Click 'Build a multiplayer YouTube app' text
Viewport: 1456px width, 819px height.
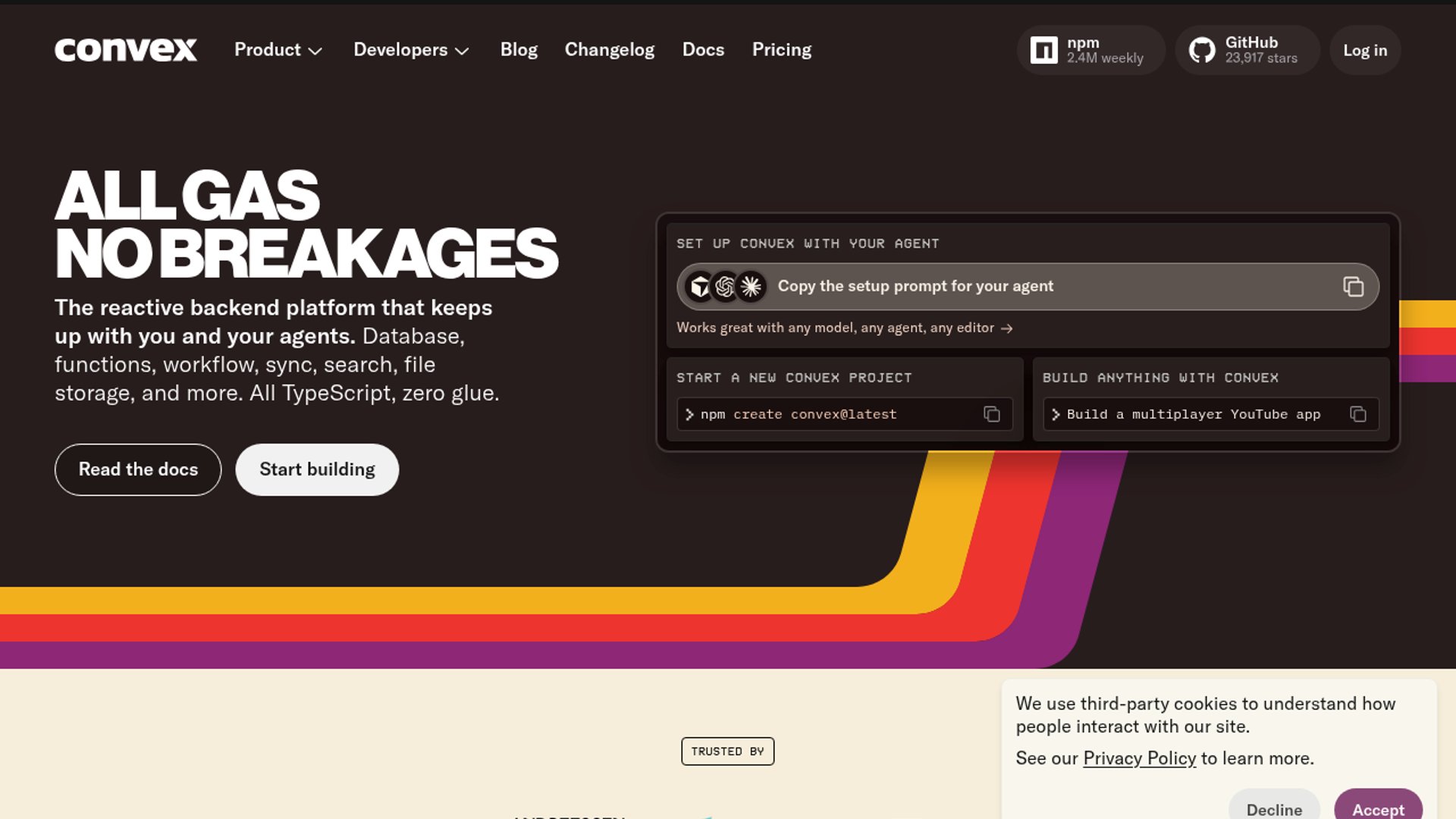(x=1194, y=414)
